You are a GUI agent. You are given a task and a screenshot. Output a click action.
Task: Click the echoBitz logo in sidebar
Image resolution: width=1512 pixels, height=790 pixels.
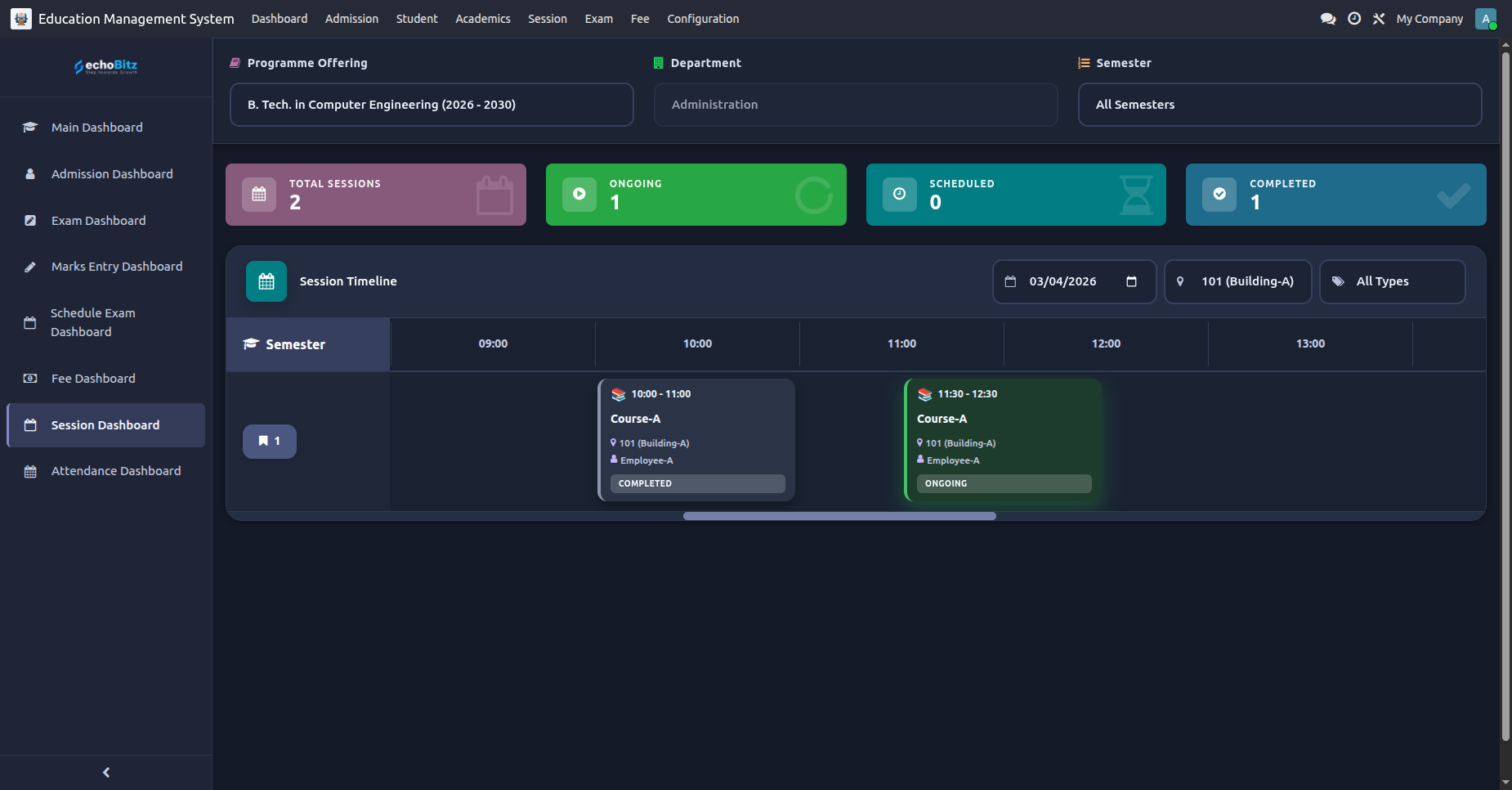[x=106, y=66]
